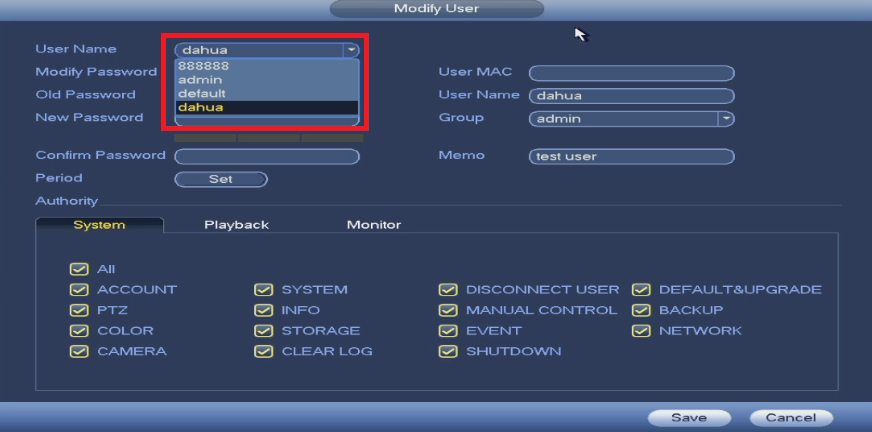Toggle the DEFAULT&UPGRADE checkbox
Screen dimensions: 872x432
coord(642,290)
